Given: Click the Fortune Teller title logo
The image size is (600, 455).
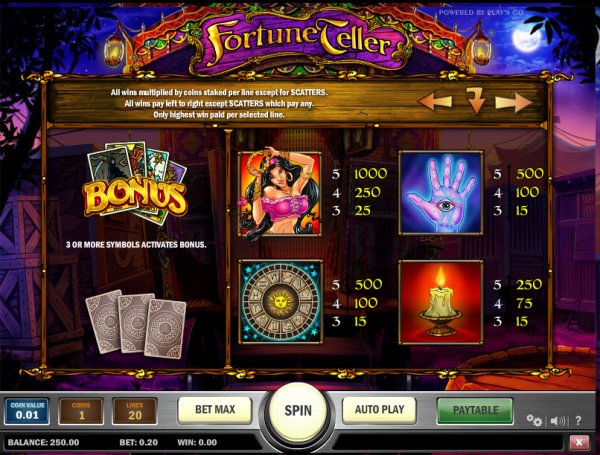Looking at the screenshot, I should 299,40.
